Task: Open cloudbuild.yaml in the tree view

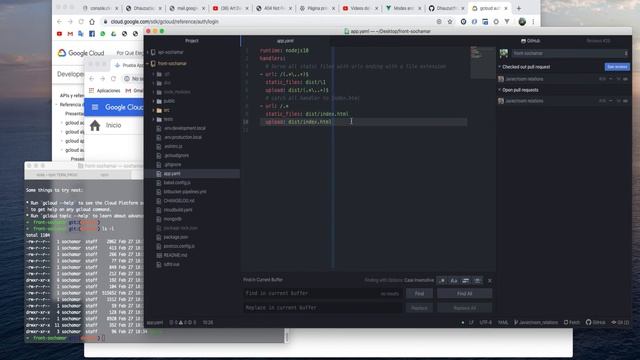Action: pyautogui.click(x=178, y=210)
